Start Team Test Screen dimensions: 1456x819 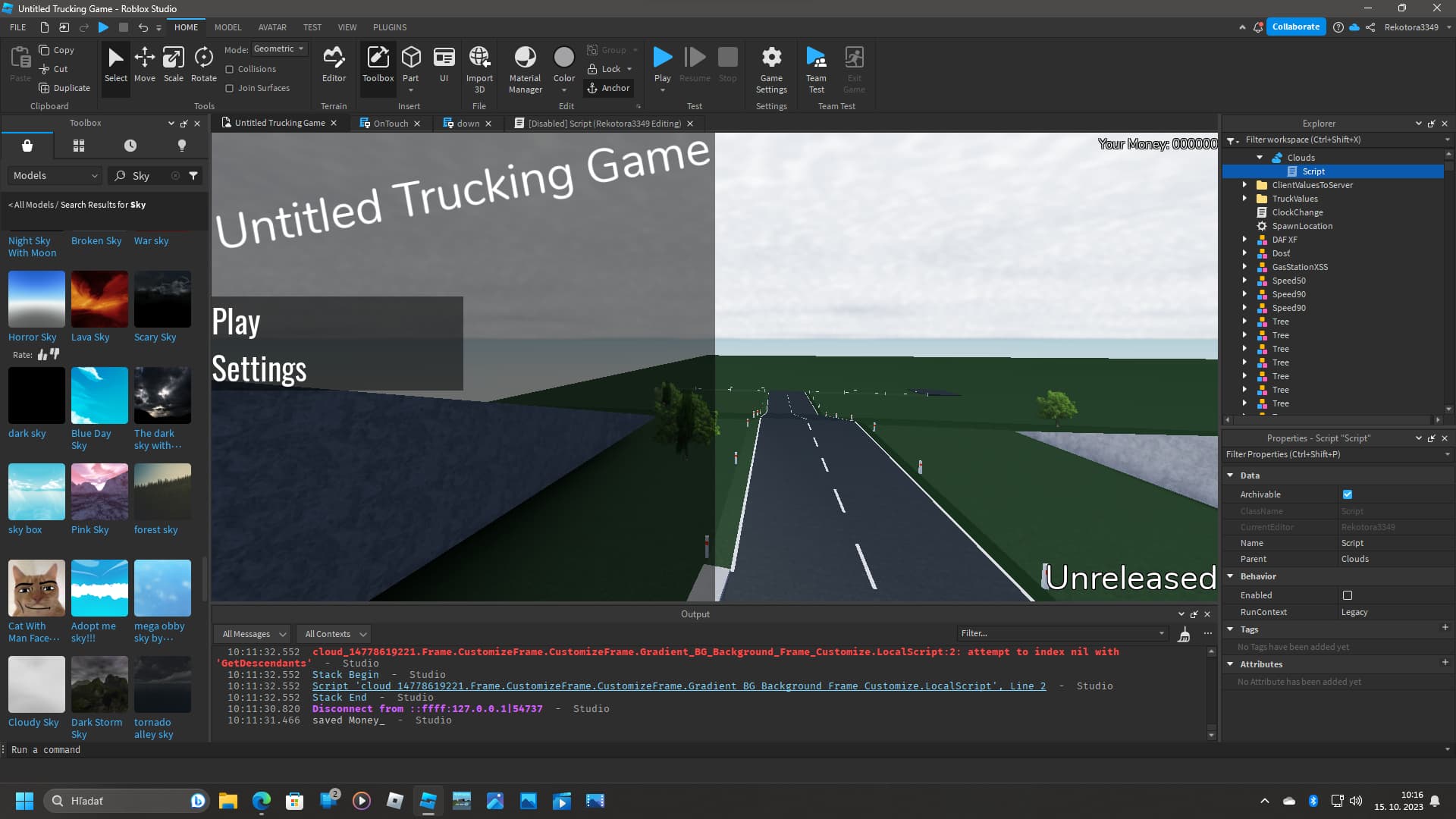[816, 70]
